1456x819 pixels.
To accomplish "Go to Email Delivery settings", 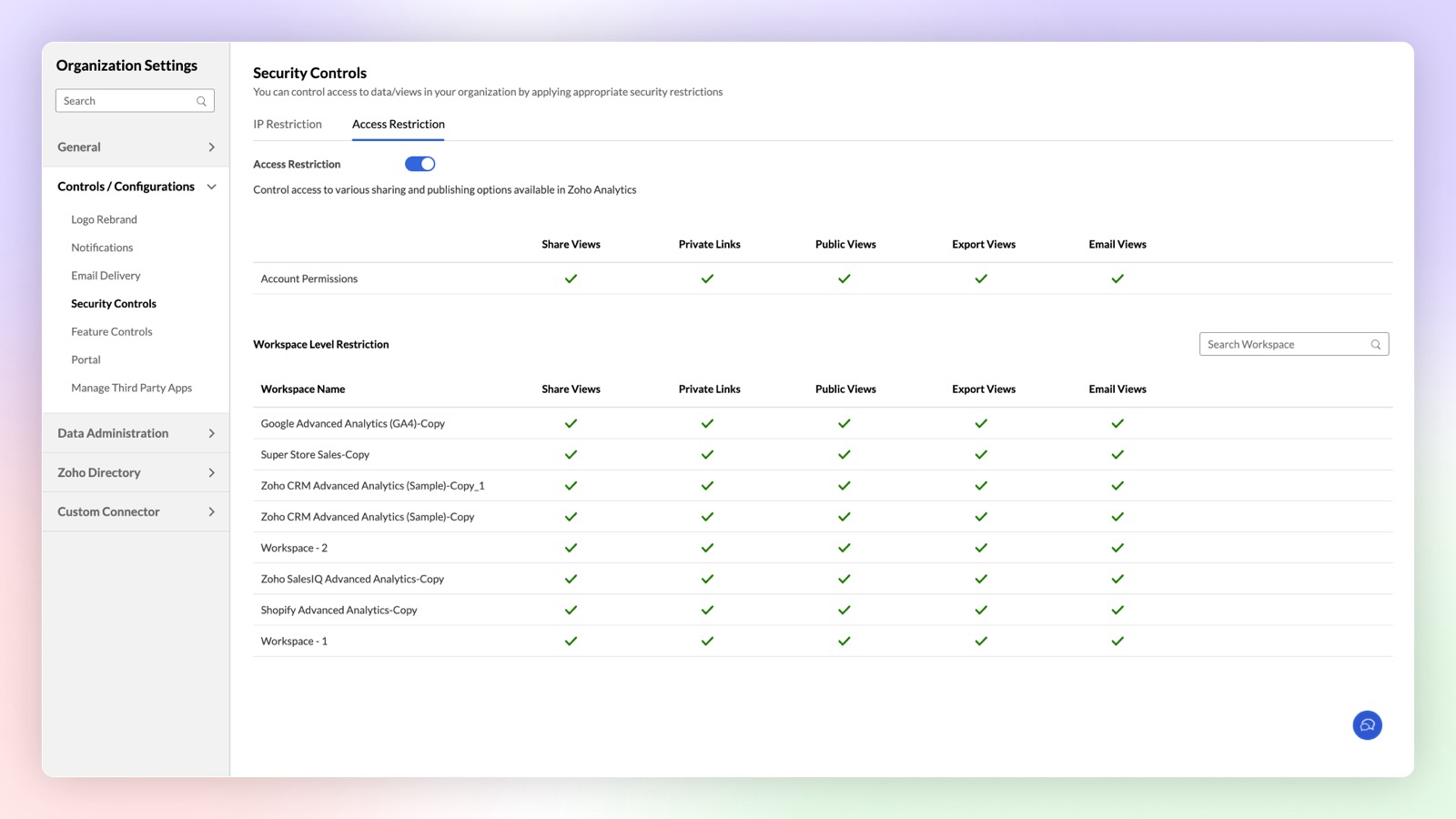I will 106,276.
